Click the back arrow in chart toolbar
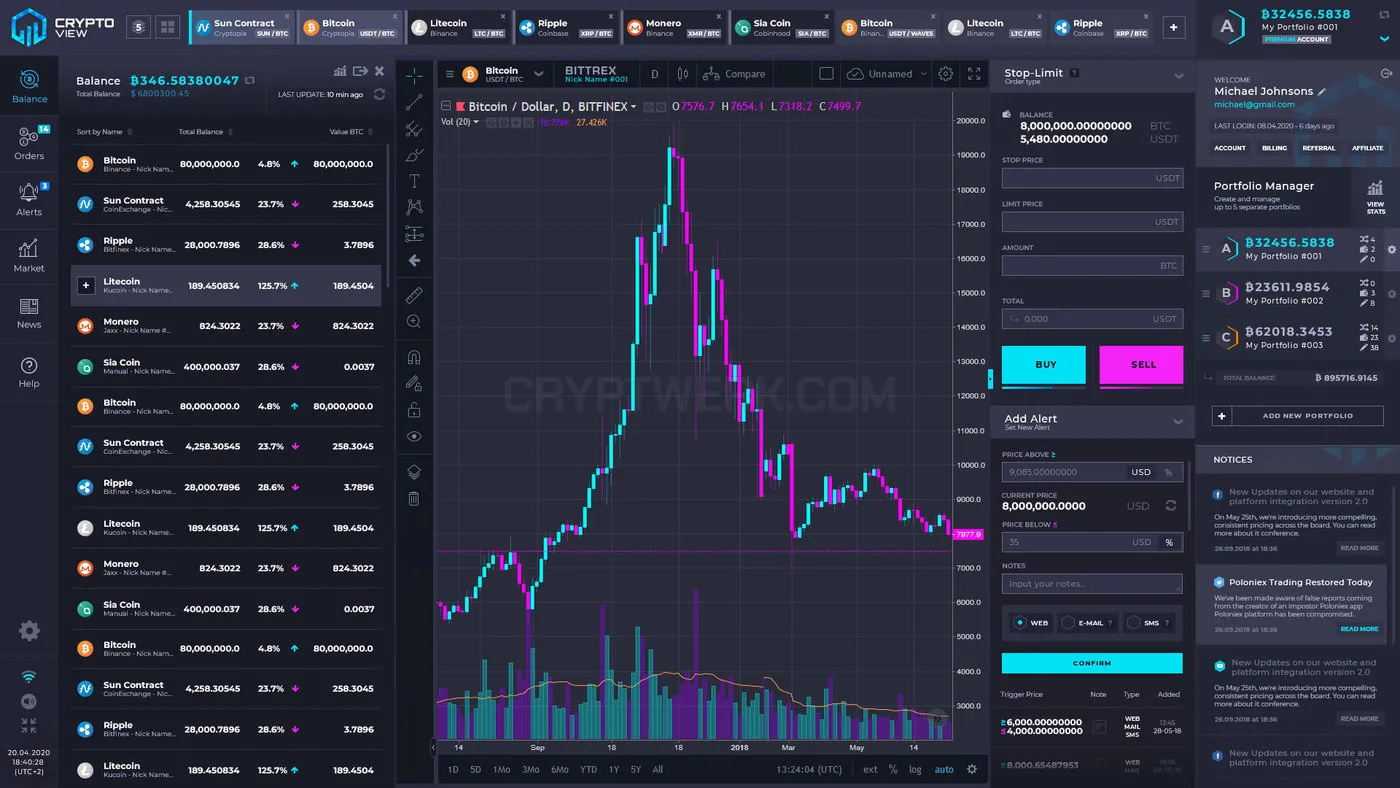 point(414,260)
